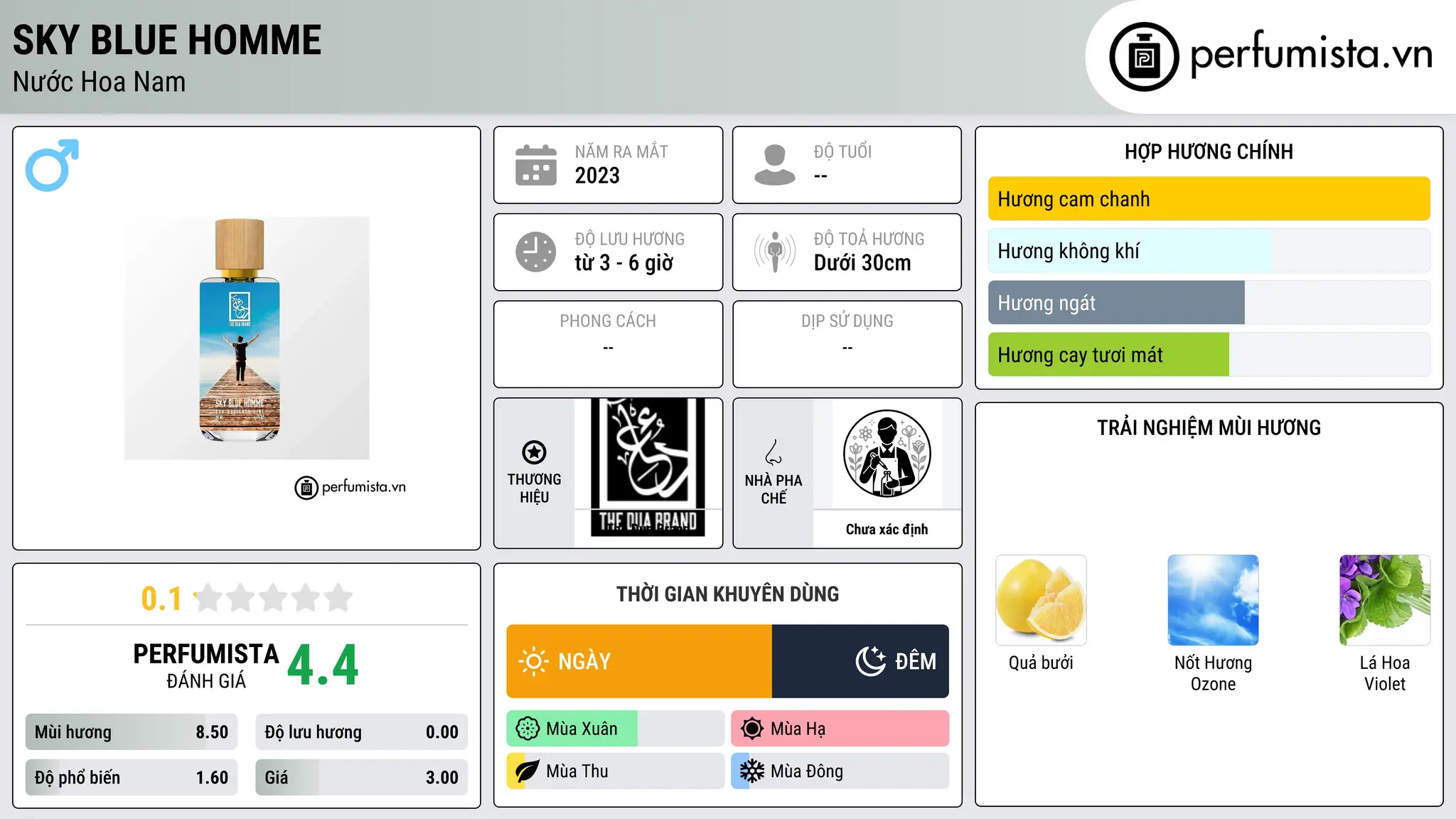Click the moon icon next to Đêm

coord(870,661)
